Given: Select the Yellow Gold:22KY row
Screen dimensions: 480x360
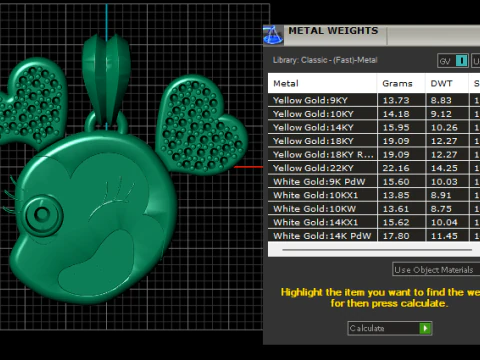Looking at the screenshot, I should [374, 168].
